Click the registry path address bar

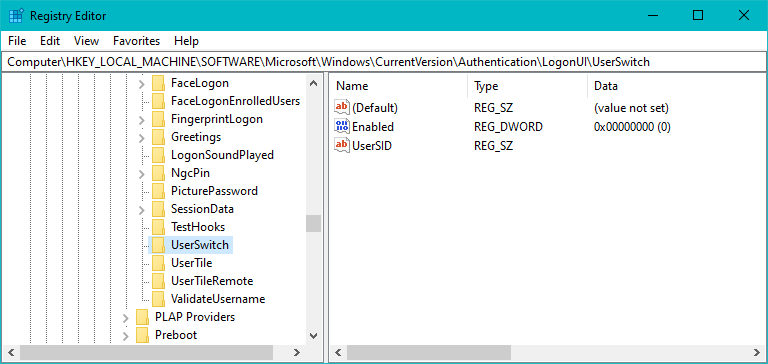coord(384,62)
